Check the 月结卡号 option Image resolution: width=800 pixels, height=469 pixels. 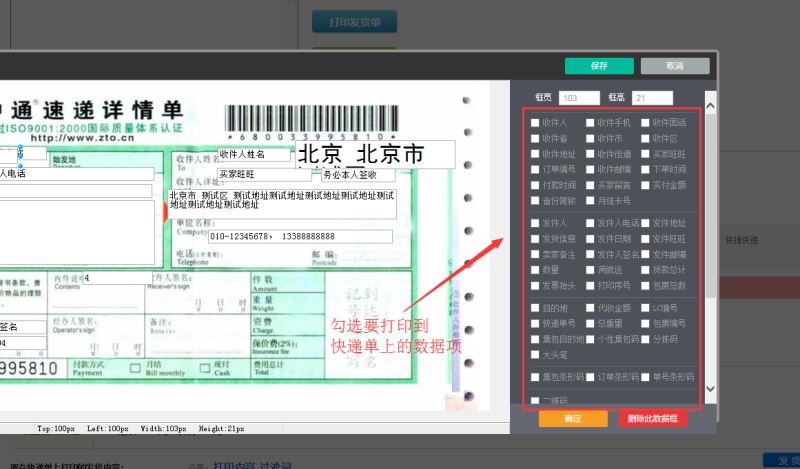pos(590,201)
